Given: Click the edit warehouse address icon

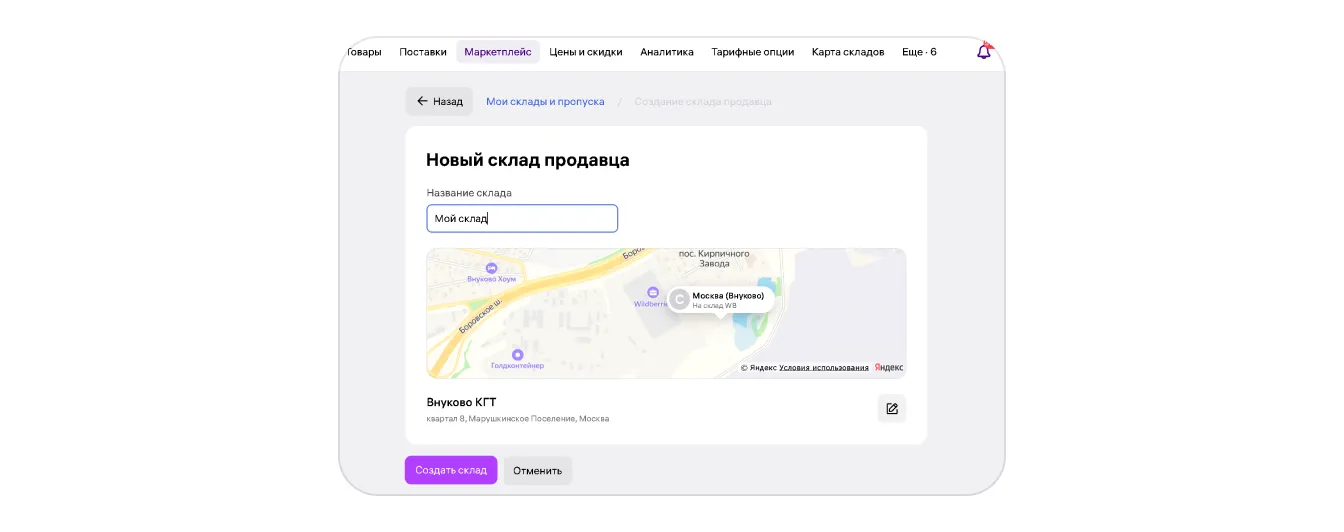Looking at the screenshot, I should pos(891,409).
